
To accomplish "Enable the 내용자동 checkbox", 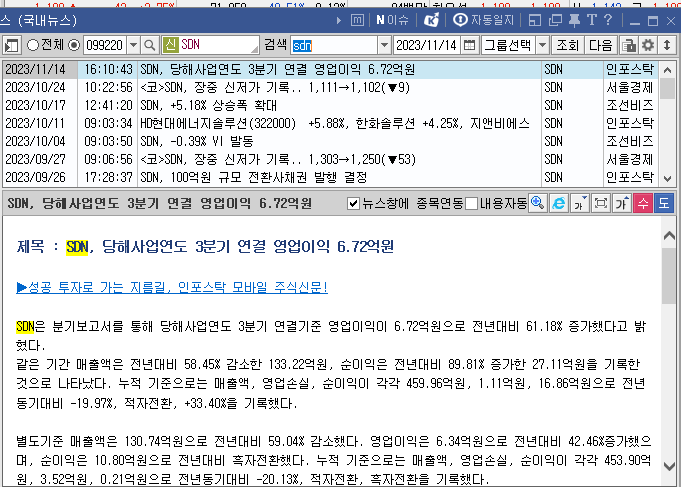I will 472,203.
